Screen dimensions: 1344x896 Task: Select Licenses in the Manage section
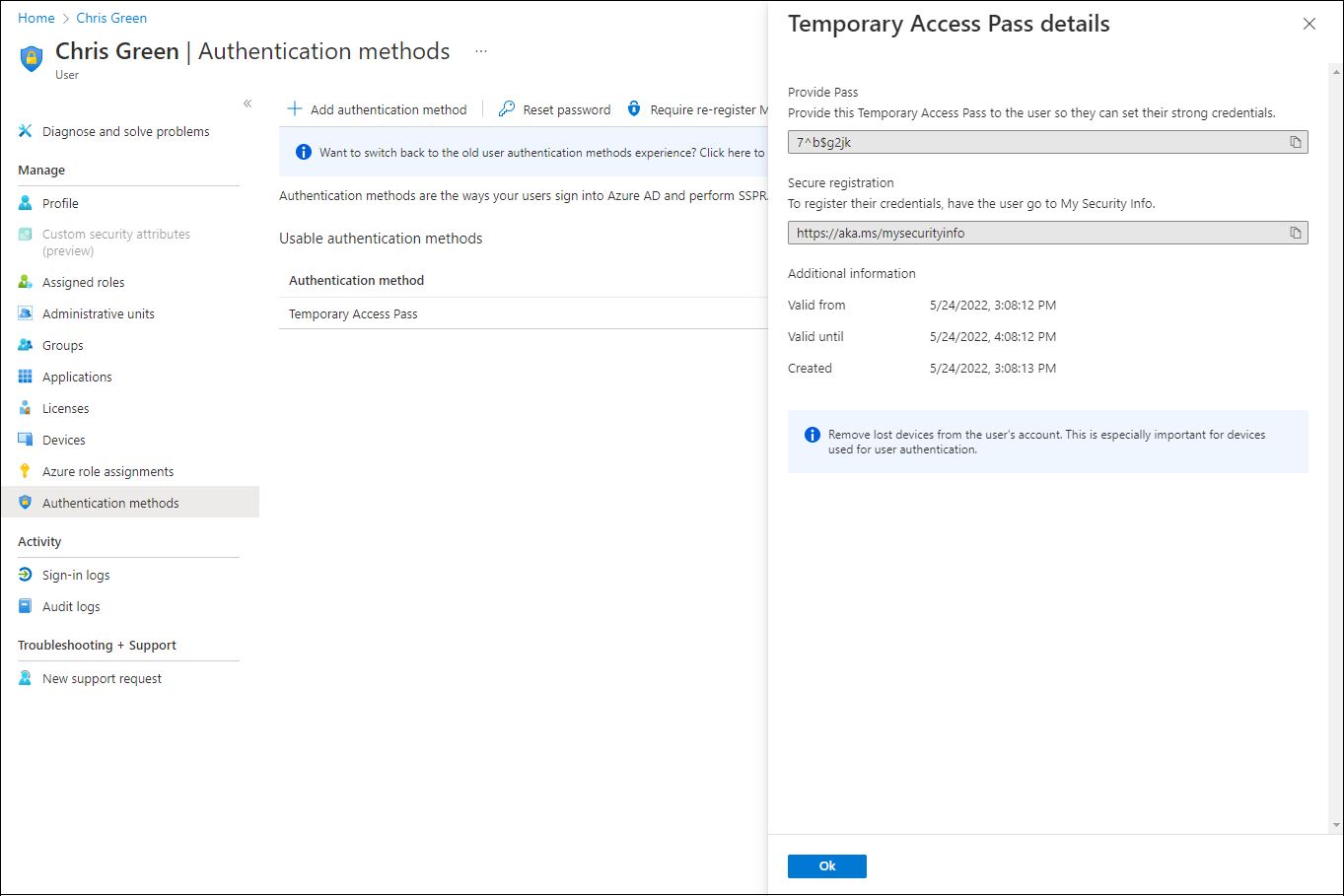[62, 407]
